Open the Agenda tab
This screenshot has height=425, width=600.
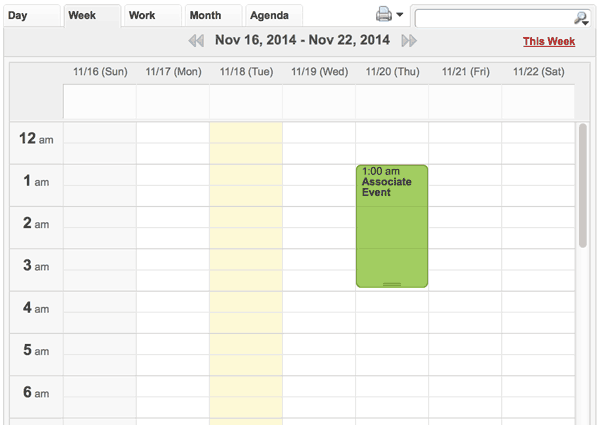tap(269, 15)
